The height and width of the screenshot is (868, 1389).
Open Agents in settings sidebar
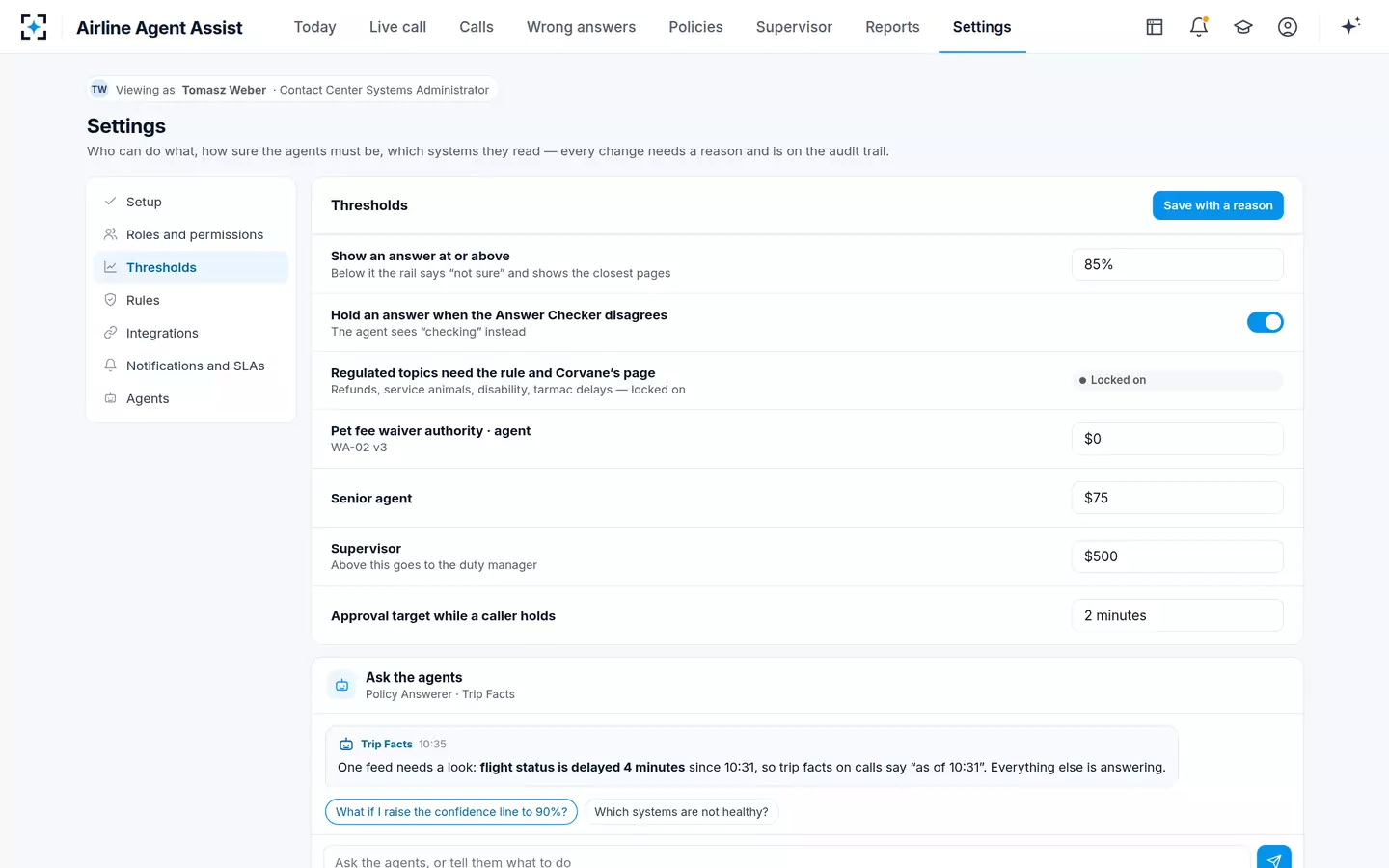191,398
